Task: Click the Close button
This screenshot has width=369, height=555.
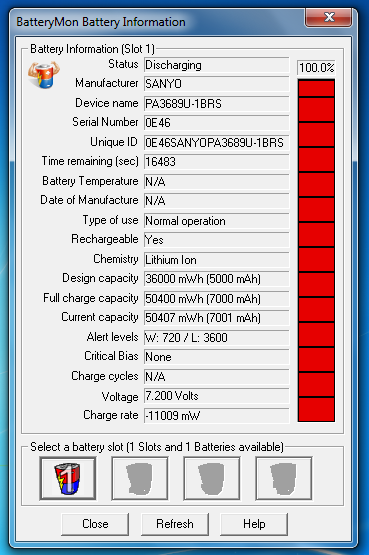Action: click(95, 524)
